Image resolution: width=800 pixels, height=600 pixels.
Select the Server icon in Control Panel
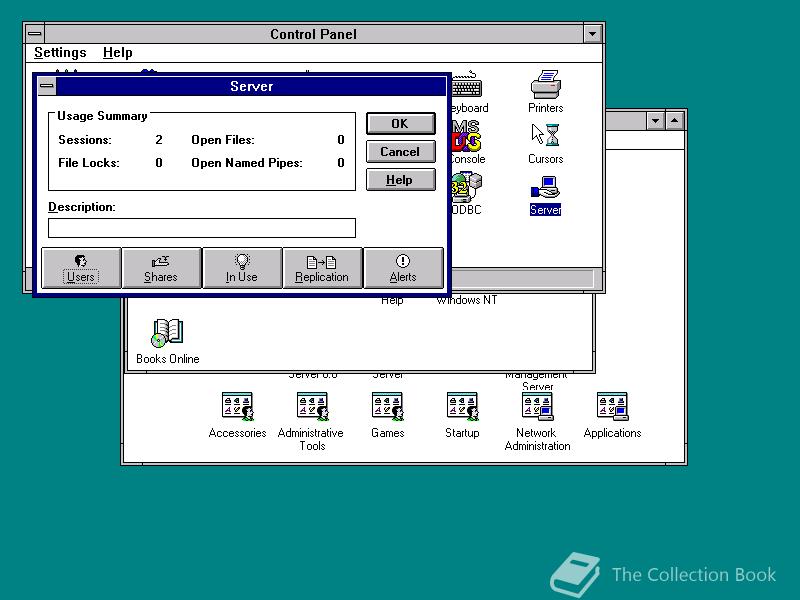click(x=545, y=195)
